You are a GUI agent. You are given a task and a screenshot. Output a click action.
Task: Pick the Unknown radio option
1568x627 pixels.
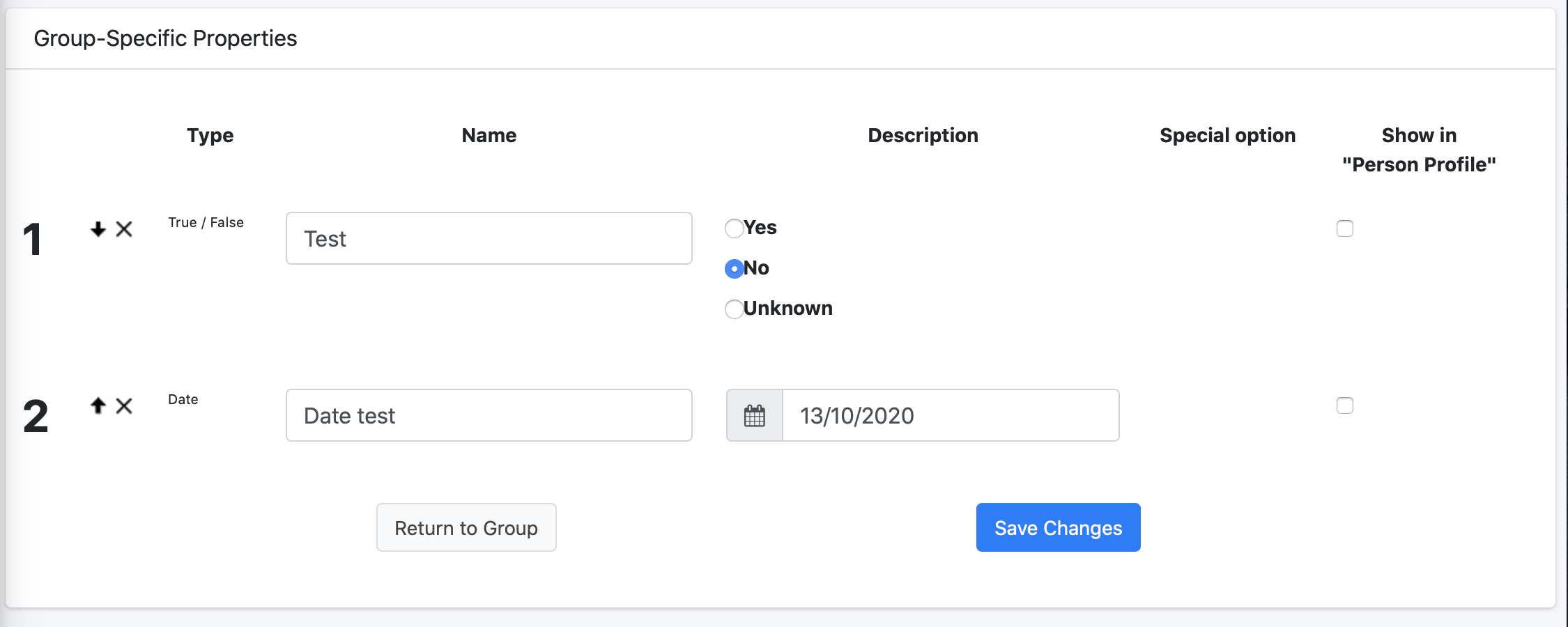[x=734, y=309]
